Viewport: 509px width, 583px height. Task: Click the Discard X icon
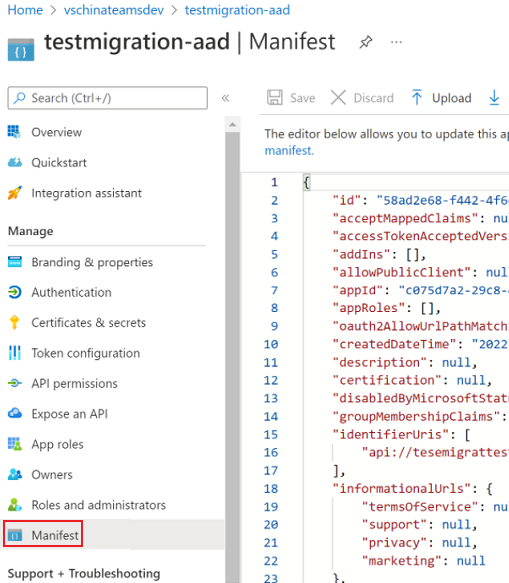tap(338, 98)
